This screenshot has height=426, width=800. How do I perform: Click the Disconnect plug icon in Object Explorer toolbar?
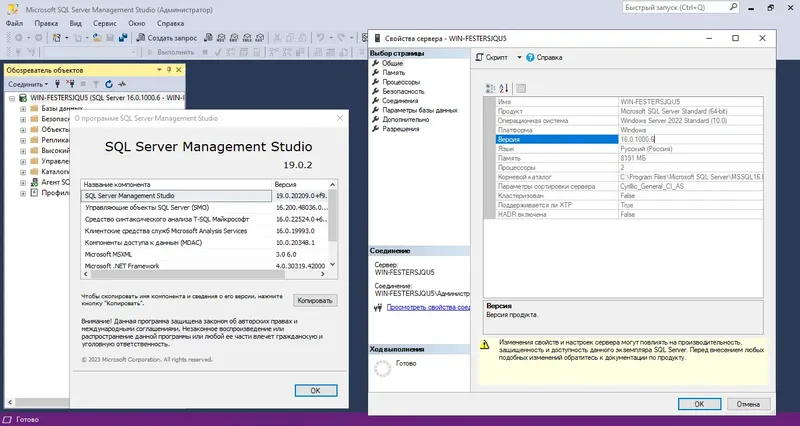(x=70, y=84)
